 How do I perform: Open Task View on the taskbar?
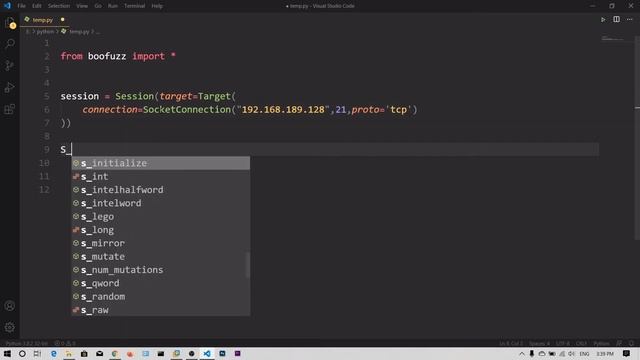(37, 353)
